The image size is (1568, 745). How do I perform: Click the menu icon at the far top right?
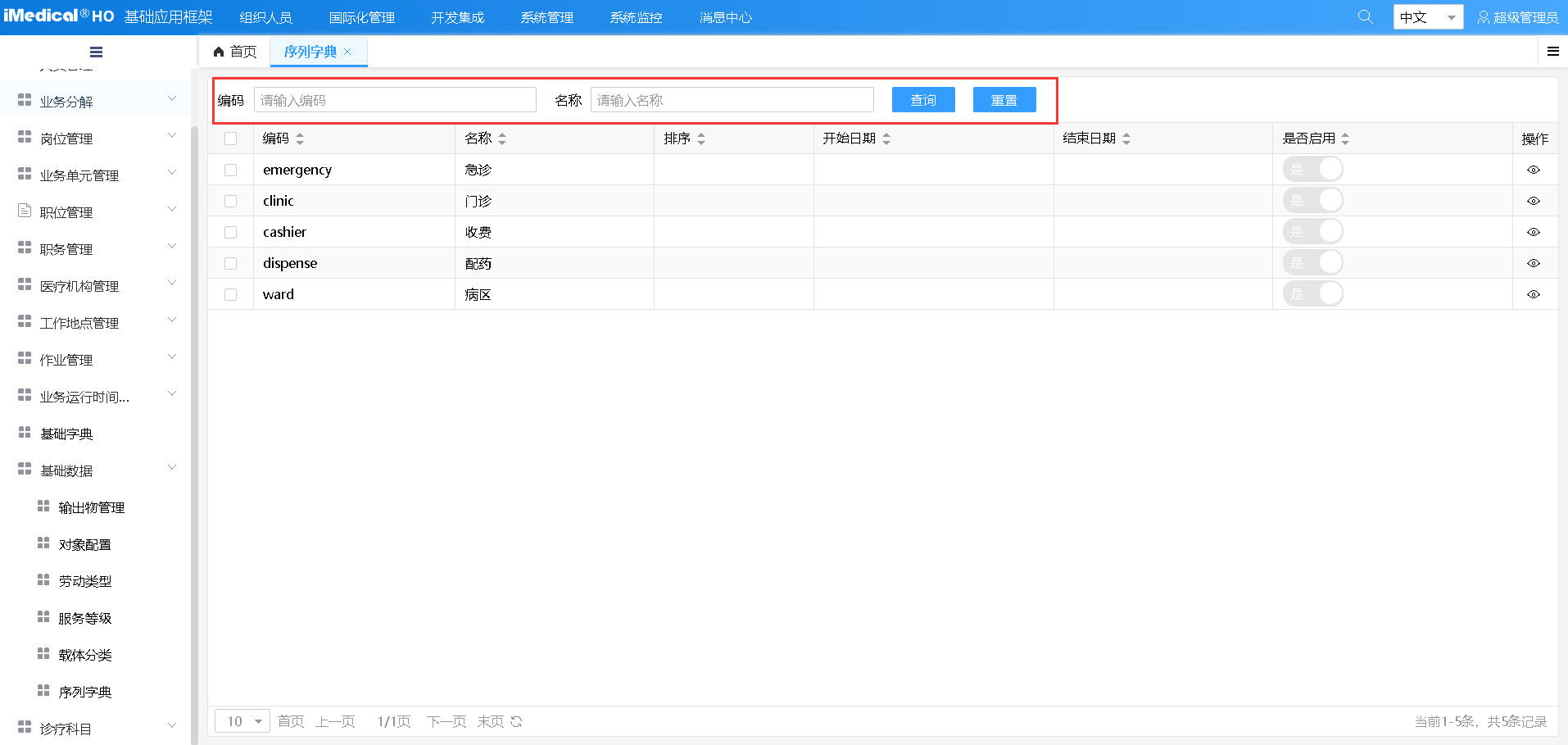point(1553,51)
